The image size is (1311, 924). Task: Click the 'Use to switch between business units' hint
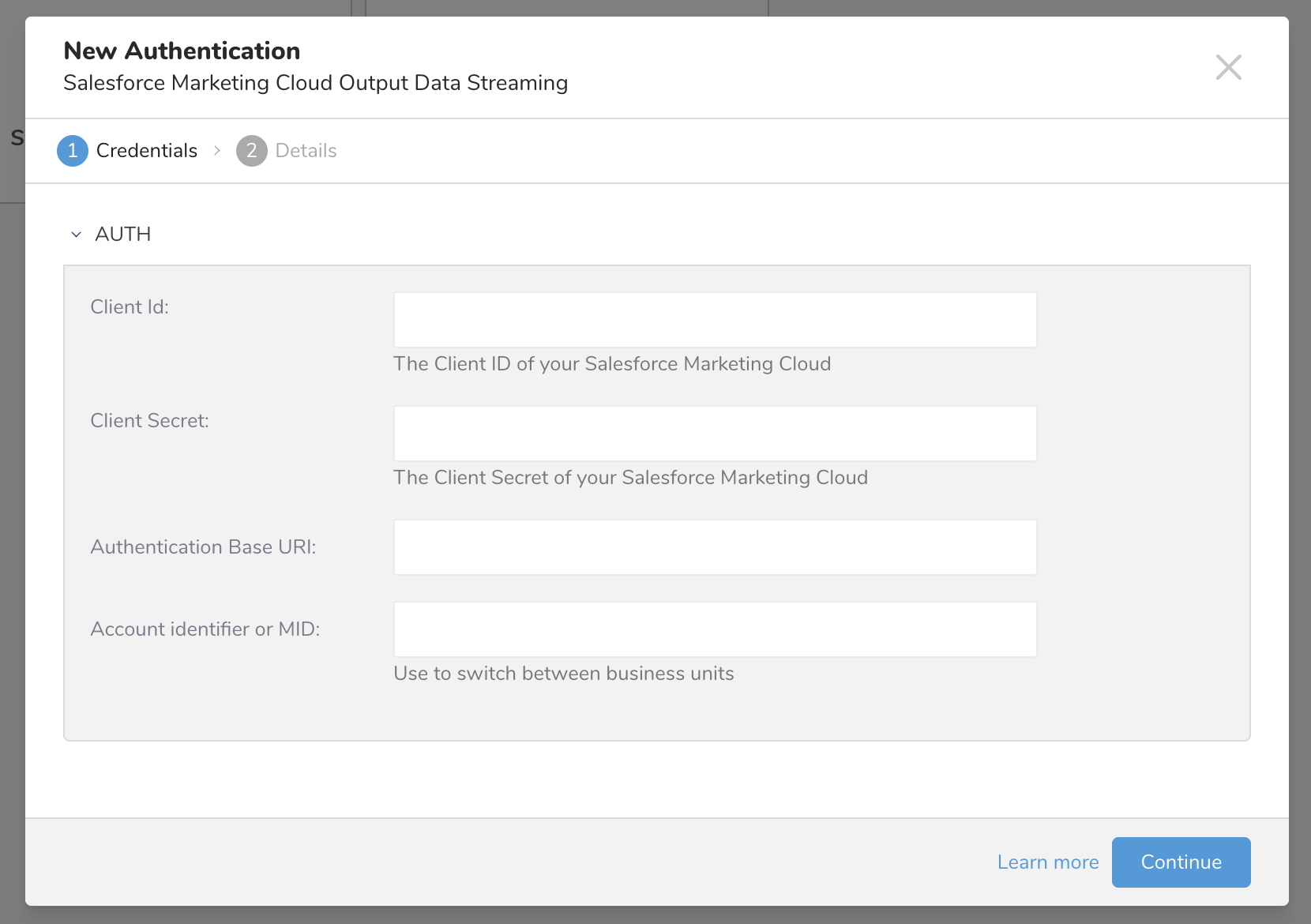tap(564, 674)
